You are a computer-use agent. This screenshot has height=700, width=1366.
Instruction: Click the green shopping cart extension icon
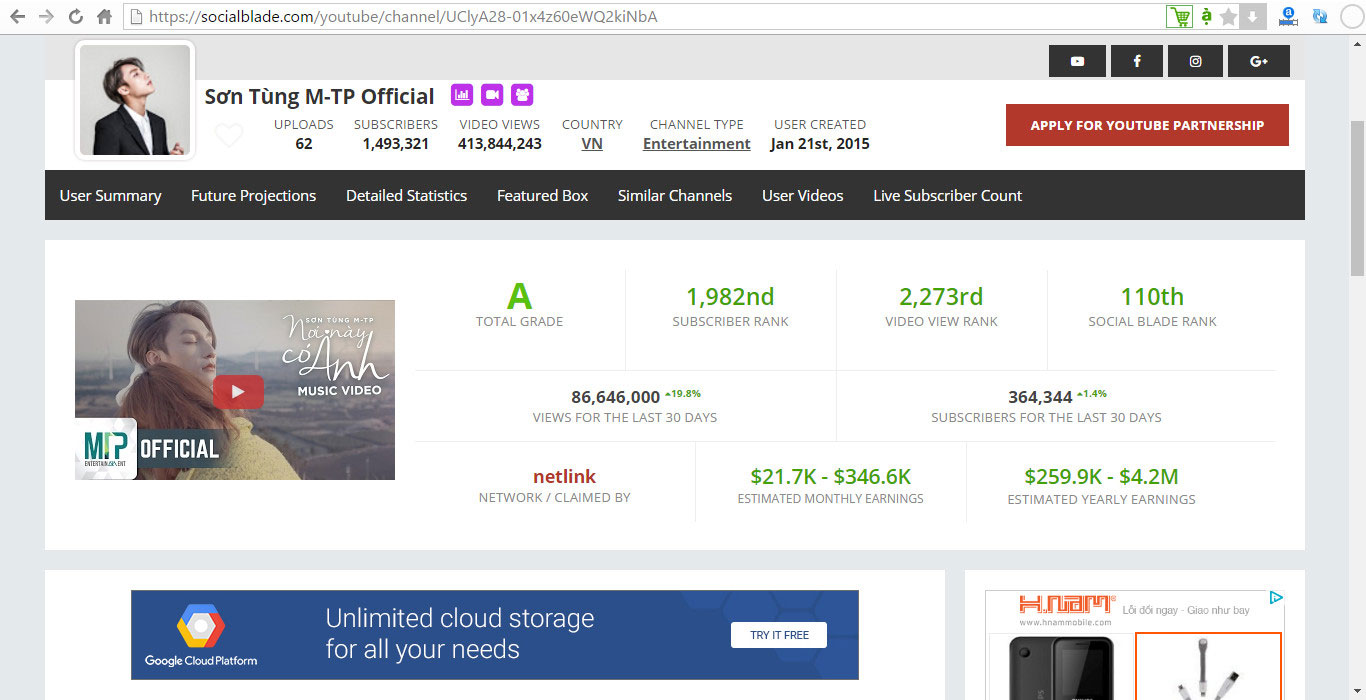(1180, 17)
